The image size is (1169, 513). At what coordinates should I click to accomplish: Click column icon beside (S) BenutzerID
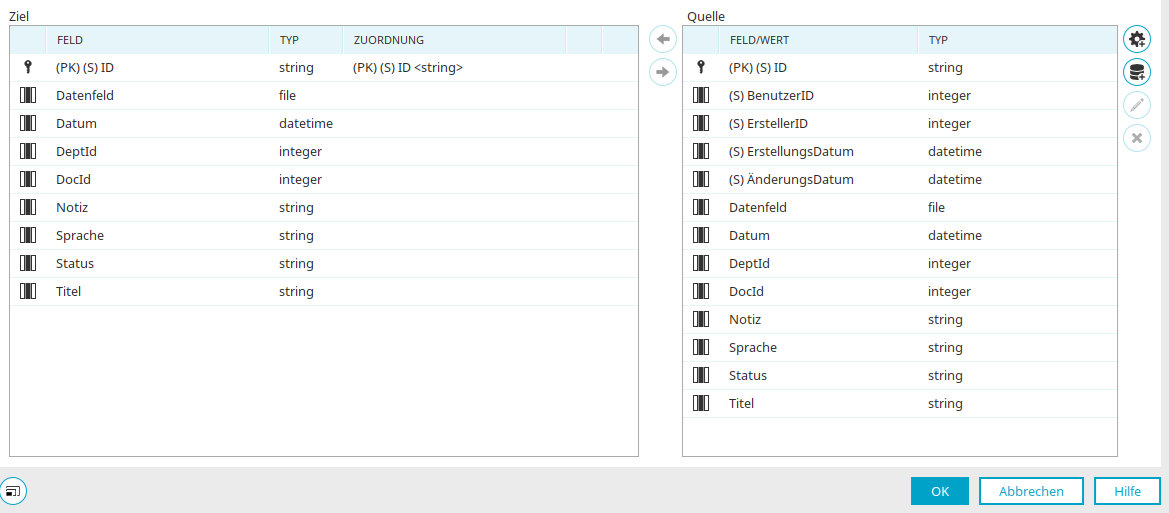[701, 95]
